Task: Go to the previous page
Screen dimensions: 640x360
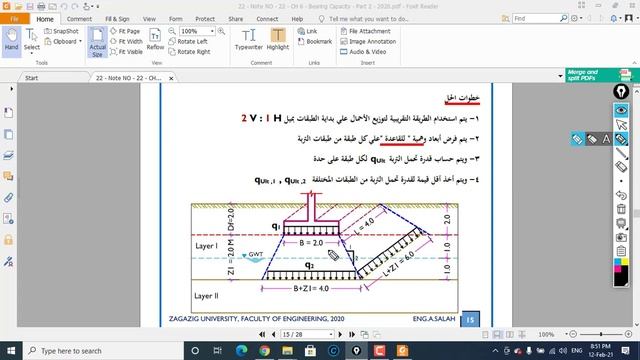Action: pos(273,334)
